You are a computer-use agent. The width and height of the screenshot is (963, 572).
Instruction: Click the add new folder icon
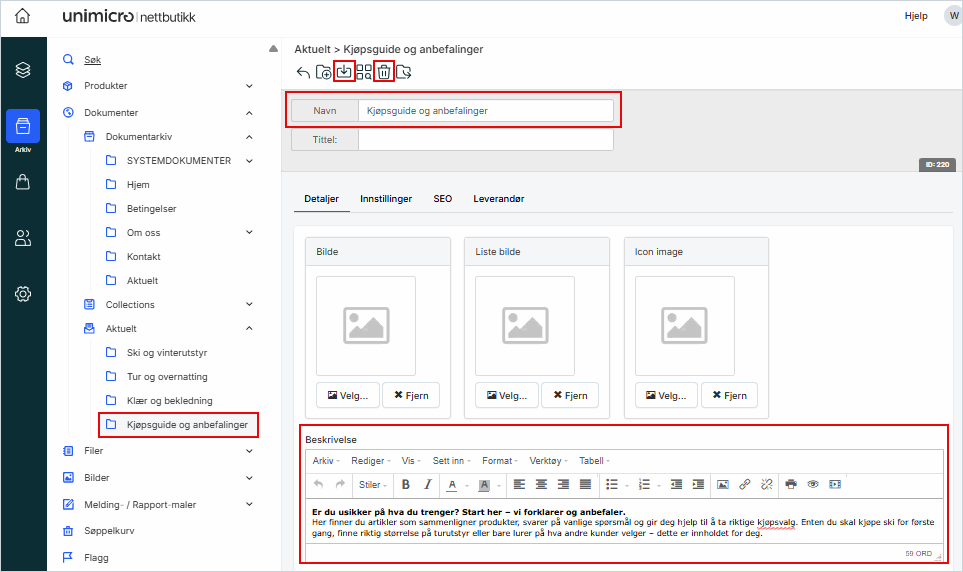324,72
